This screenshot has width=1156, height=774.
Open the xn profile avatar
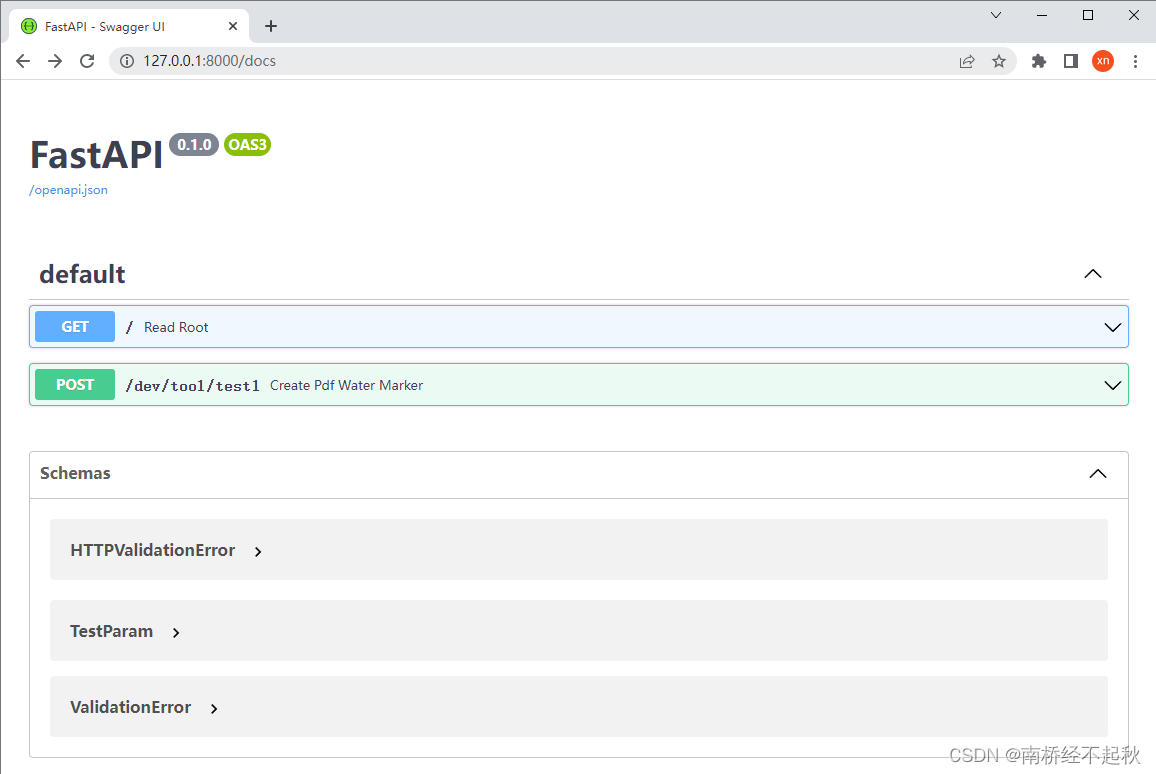coord(1103,61)
